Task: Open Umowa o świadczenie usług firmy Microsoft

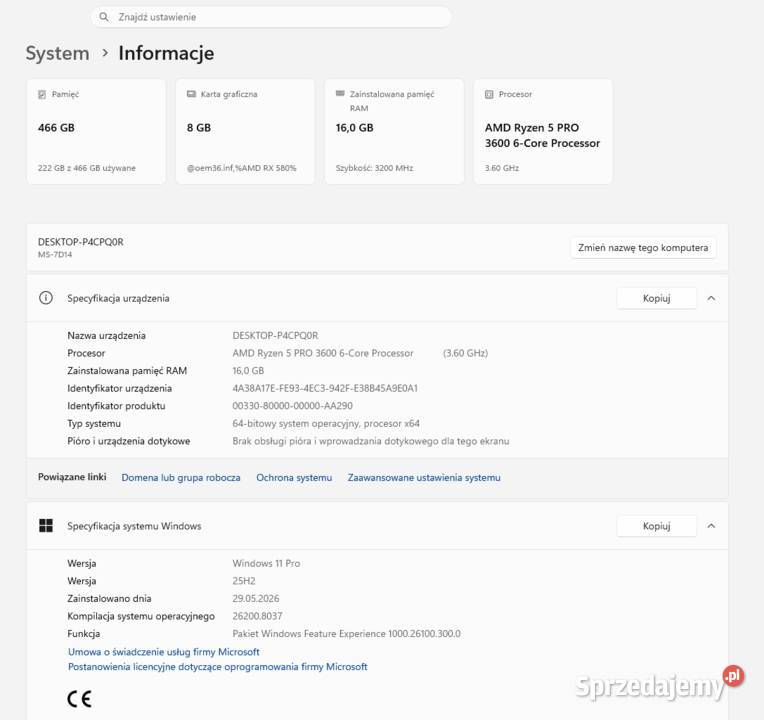Action: pos(164,652)
